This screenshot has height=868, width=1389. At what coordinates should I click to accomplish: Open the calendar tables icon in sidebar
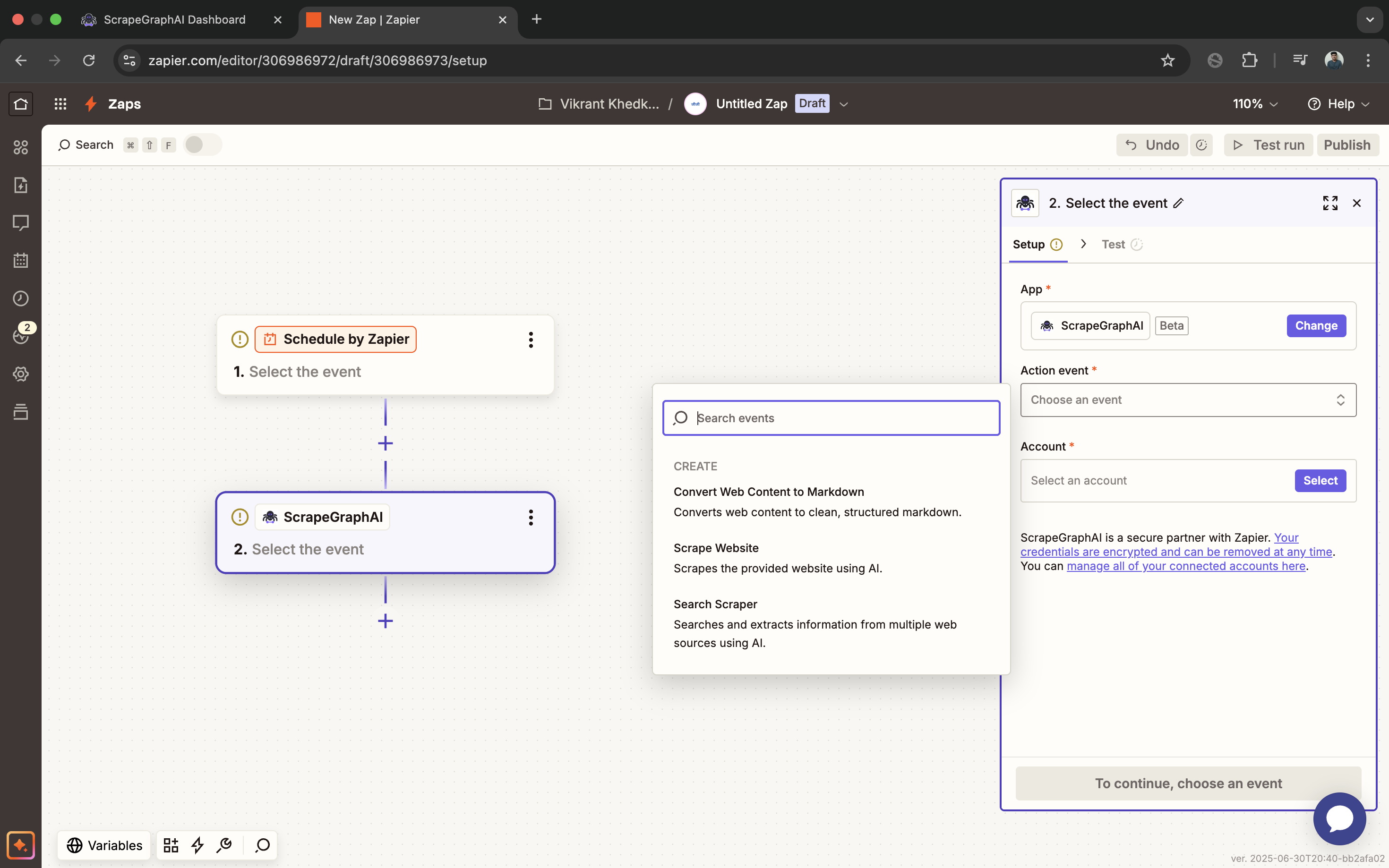click(21, 261)
